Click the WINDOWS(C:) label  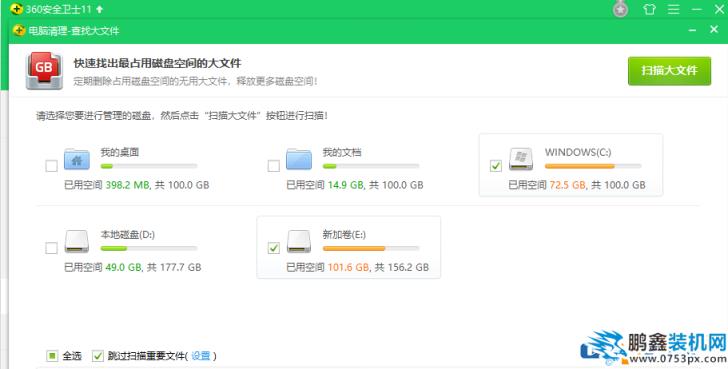point(578,152)
